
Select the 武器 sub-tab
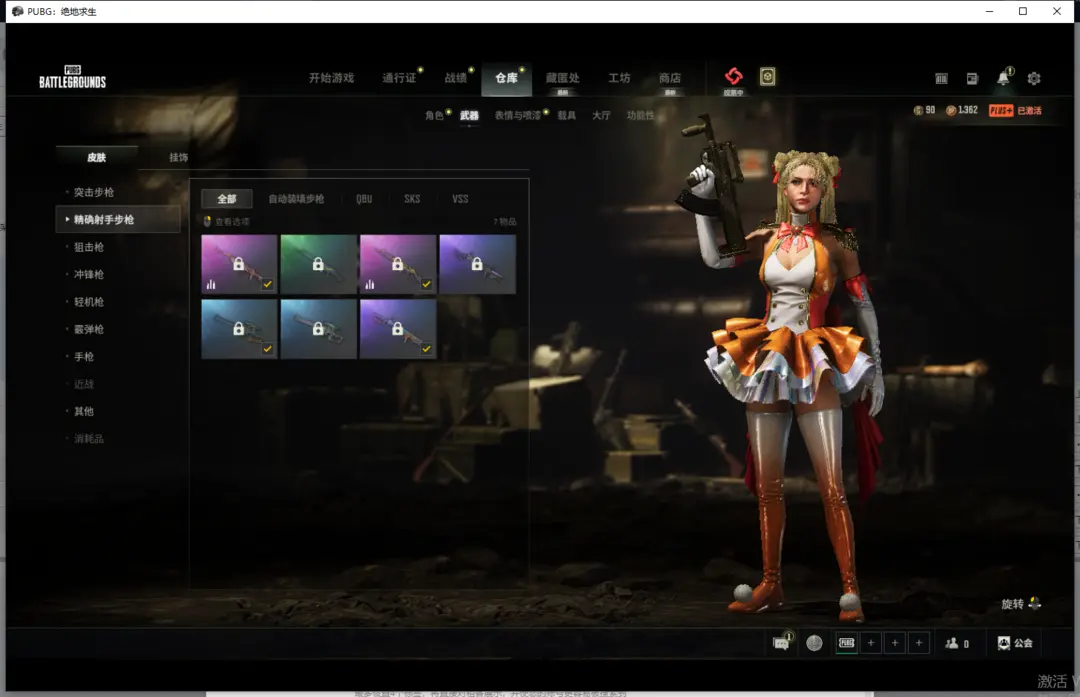pos(469,115)
